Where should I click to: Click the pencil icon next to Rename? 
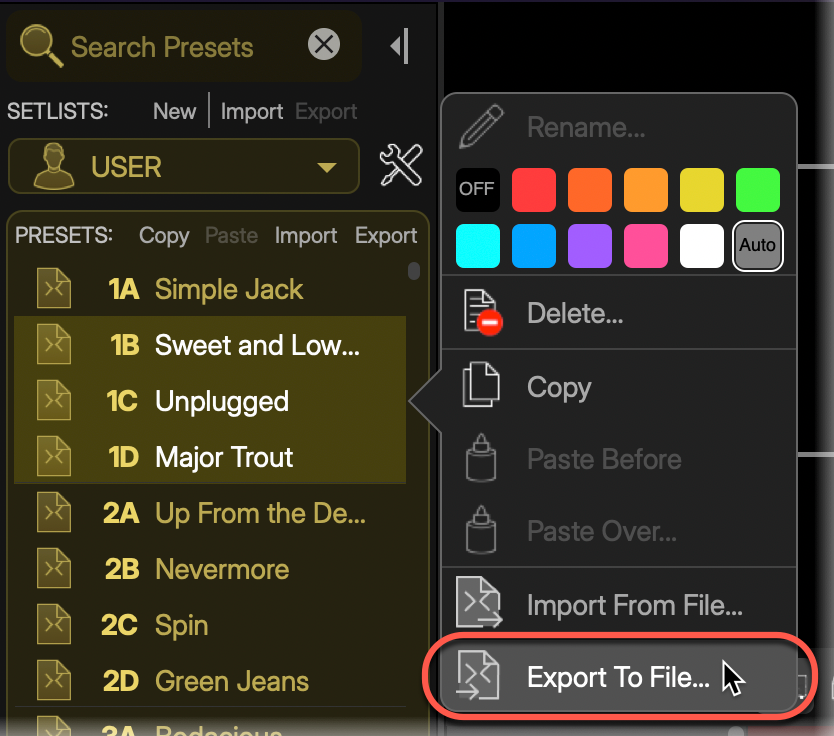coord(480,125)
